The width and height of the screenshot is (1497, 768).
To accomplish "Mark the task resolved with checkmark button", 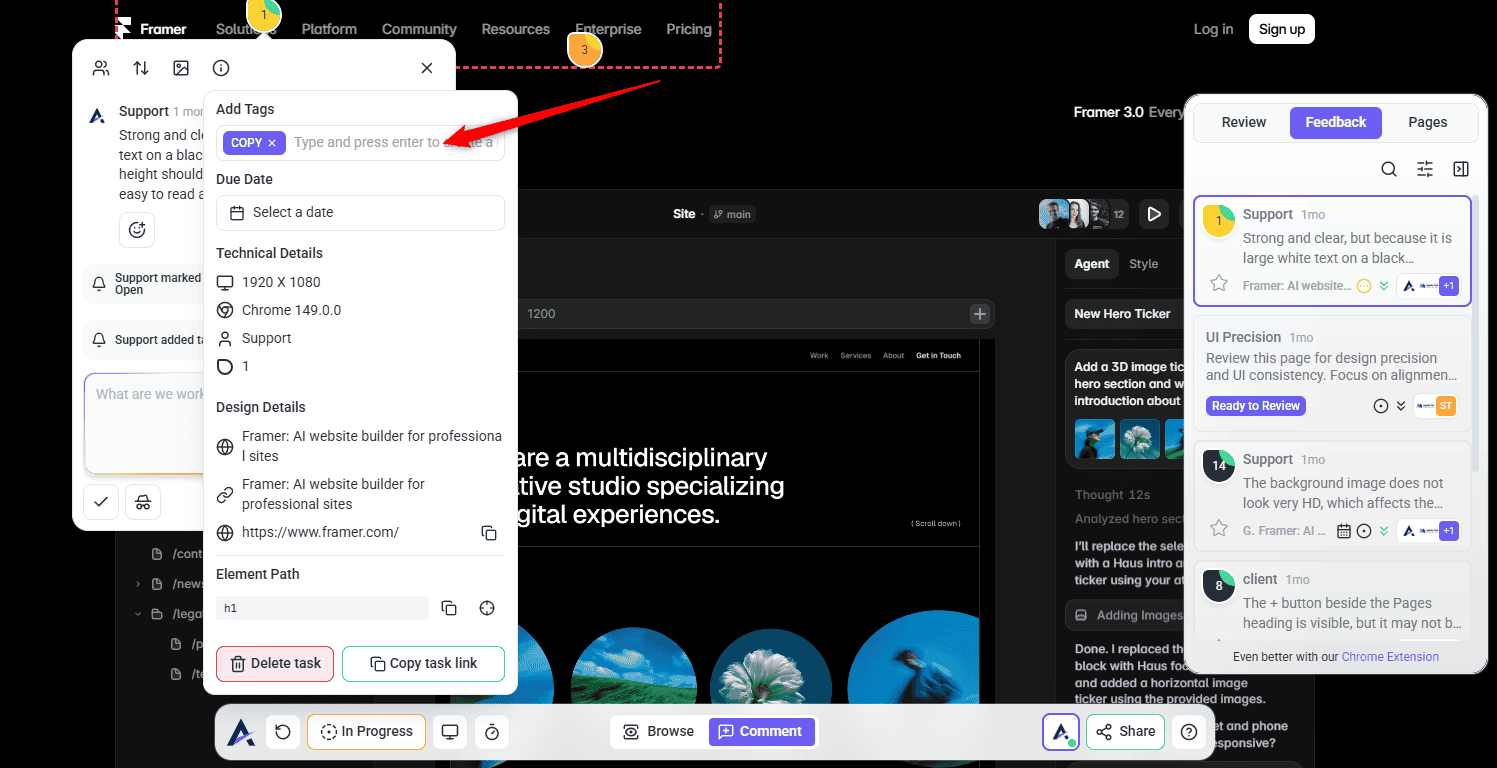I will (101, 502).
